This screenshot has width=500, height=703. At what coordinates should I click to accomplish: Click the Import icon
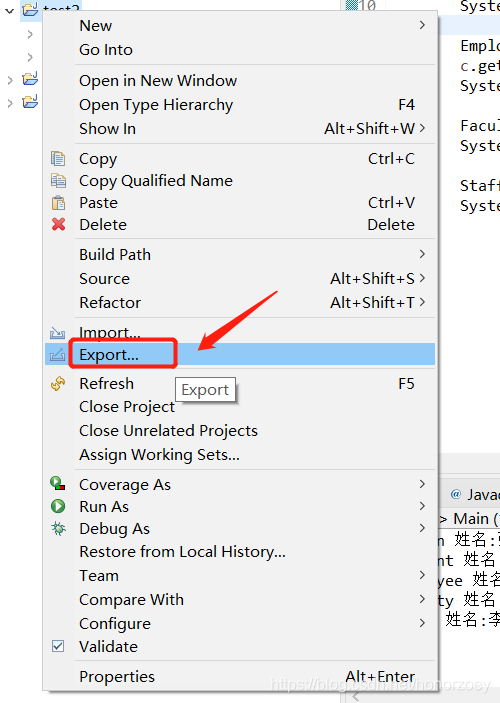click(x=57, y=333)
